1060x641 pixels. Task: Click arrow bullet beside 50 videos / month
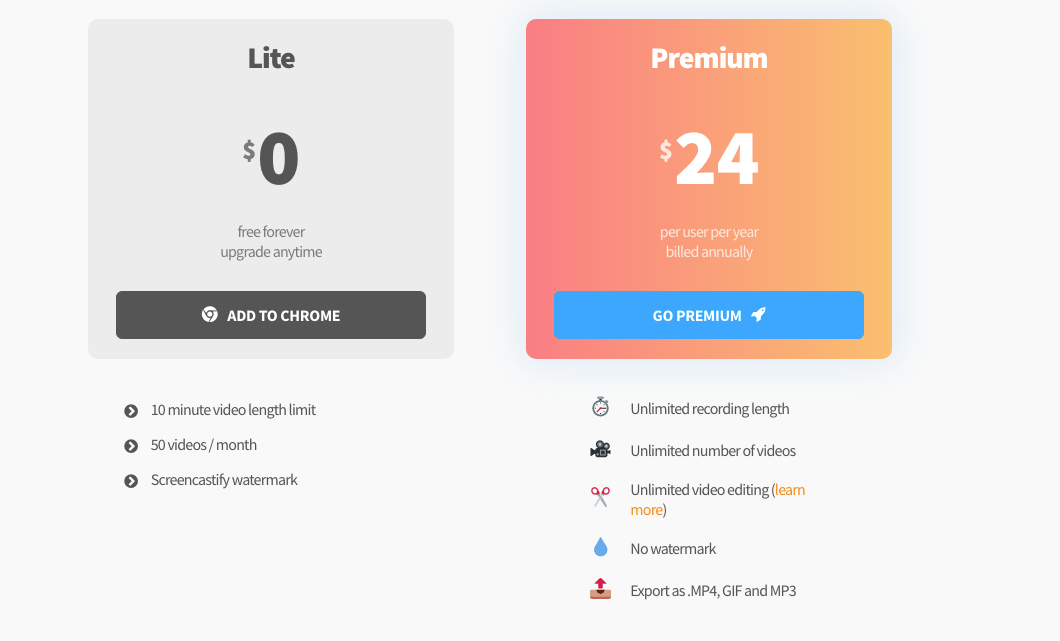click(131, 446)
